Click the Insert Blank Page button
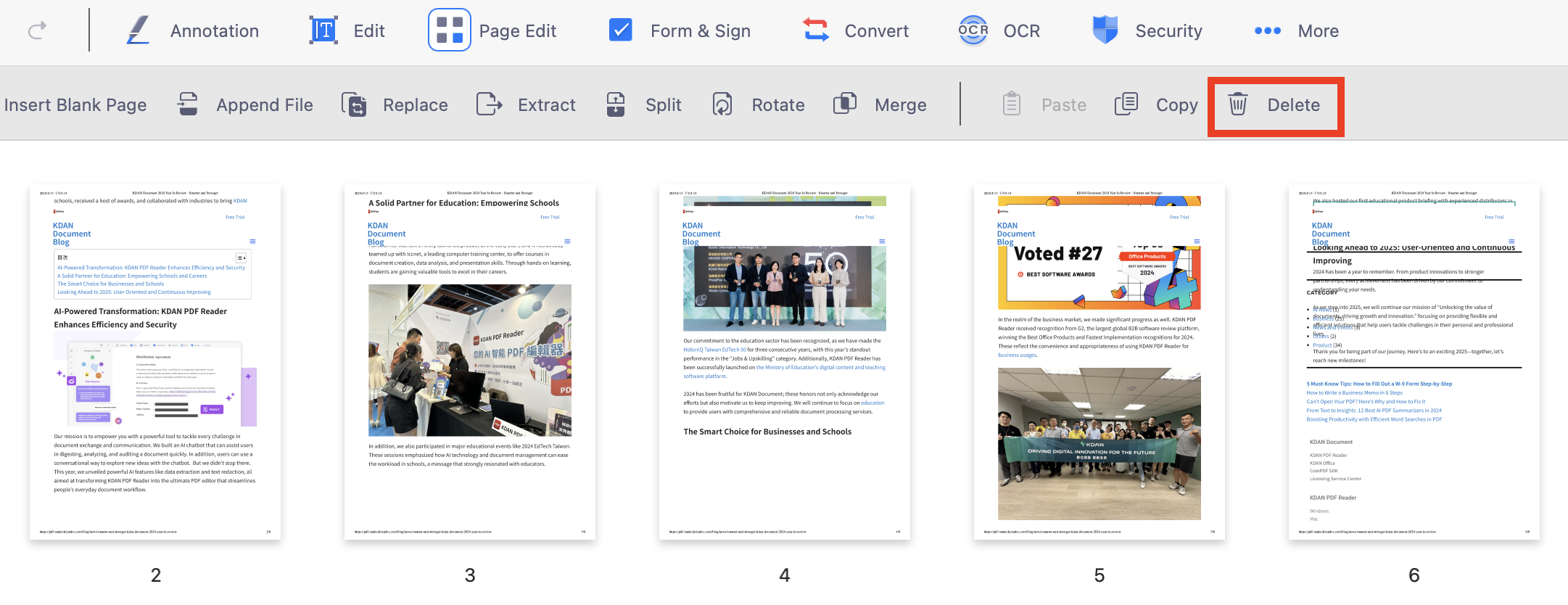 tap(75, 105)
